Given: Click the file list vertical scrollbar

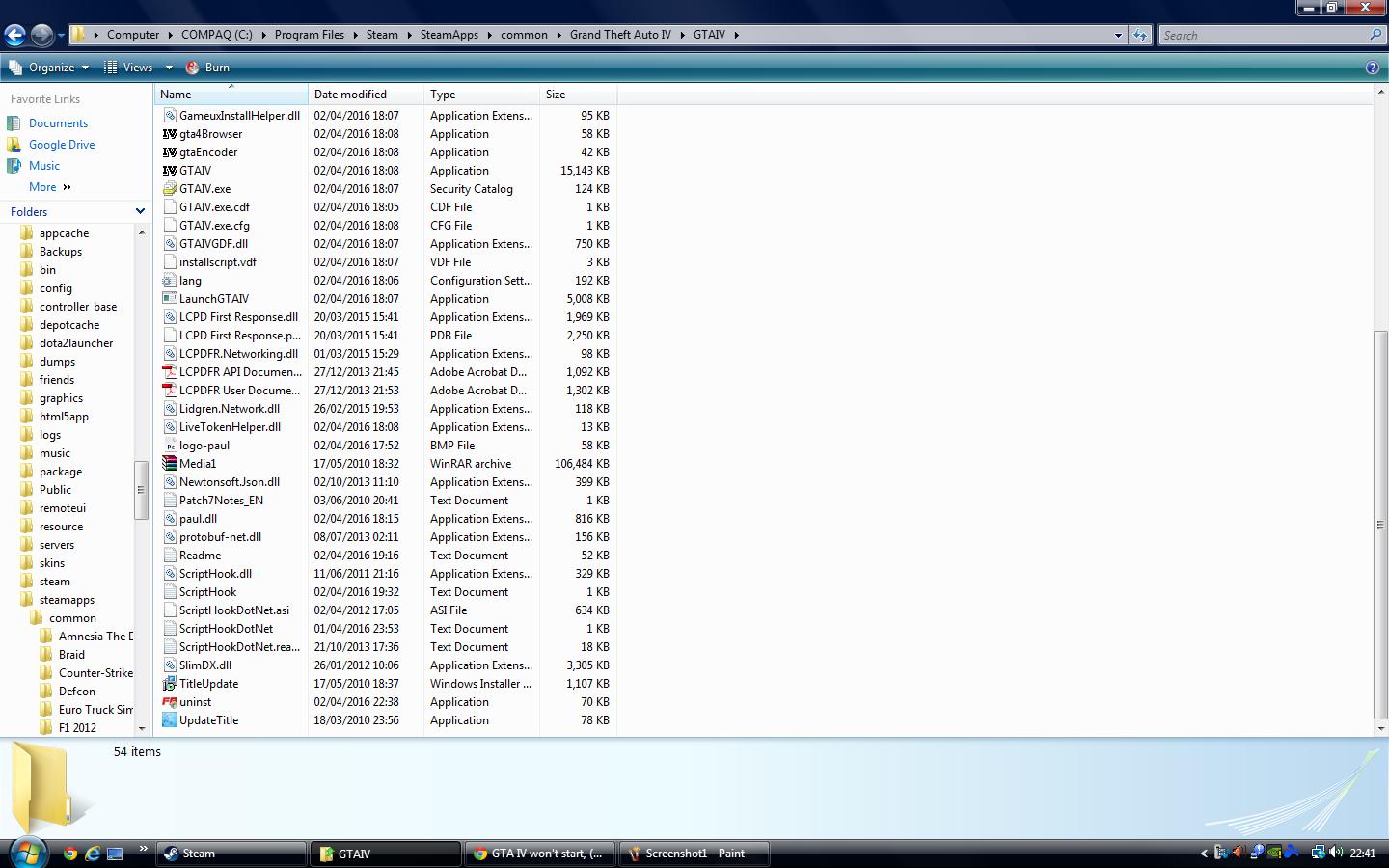Looking at the screenshot, I should point(1380,525).
